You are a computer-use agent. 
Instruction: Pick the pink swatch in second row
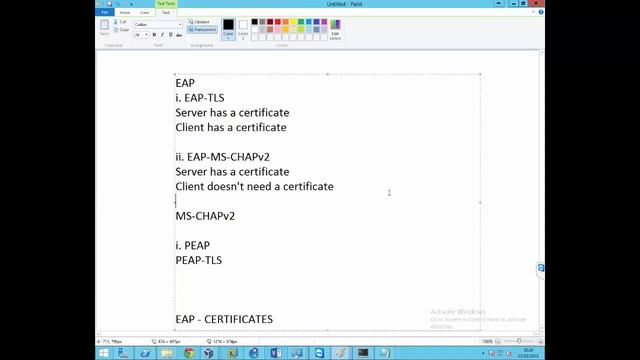278,29
